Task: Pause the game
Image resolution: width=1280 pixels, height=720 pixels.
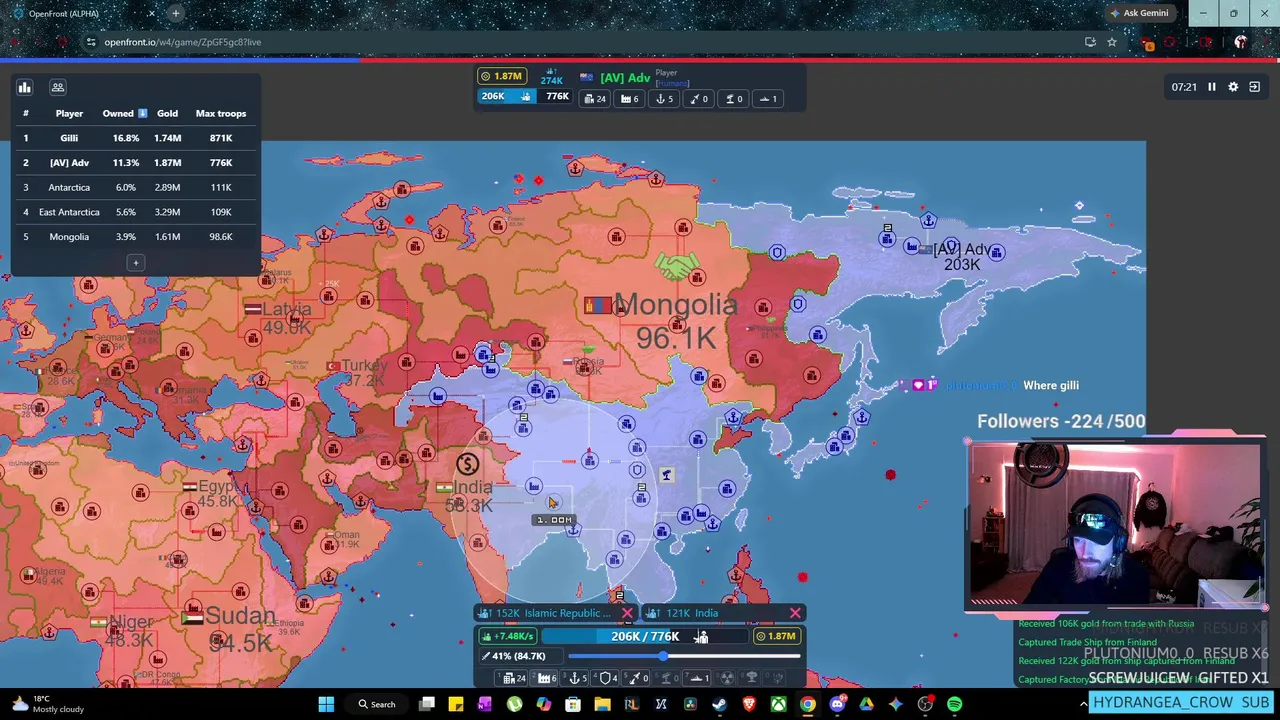Action: [x=1211, y=87]
